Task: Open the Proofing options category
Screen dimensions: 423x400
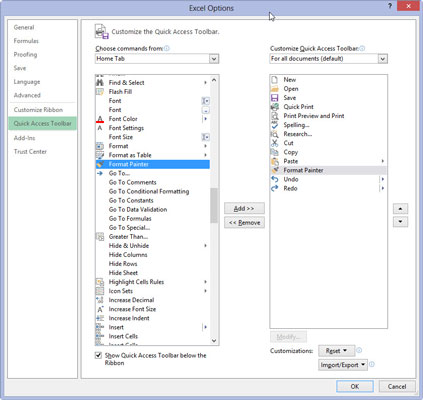Action: pos(25,55)
